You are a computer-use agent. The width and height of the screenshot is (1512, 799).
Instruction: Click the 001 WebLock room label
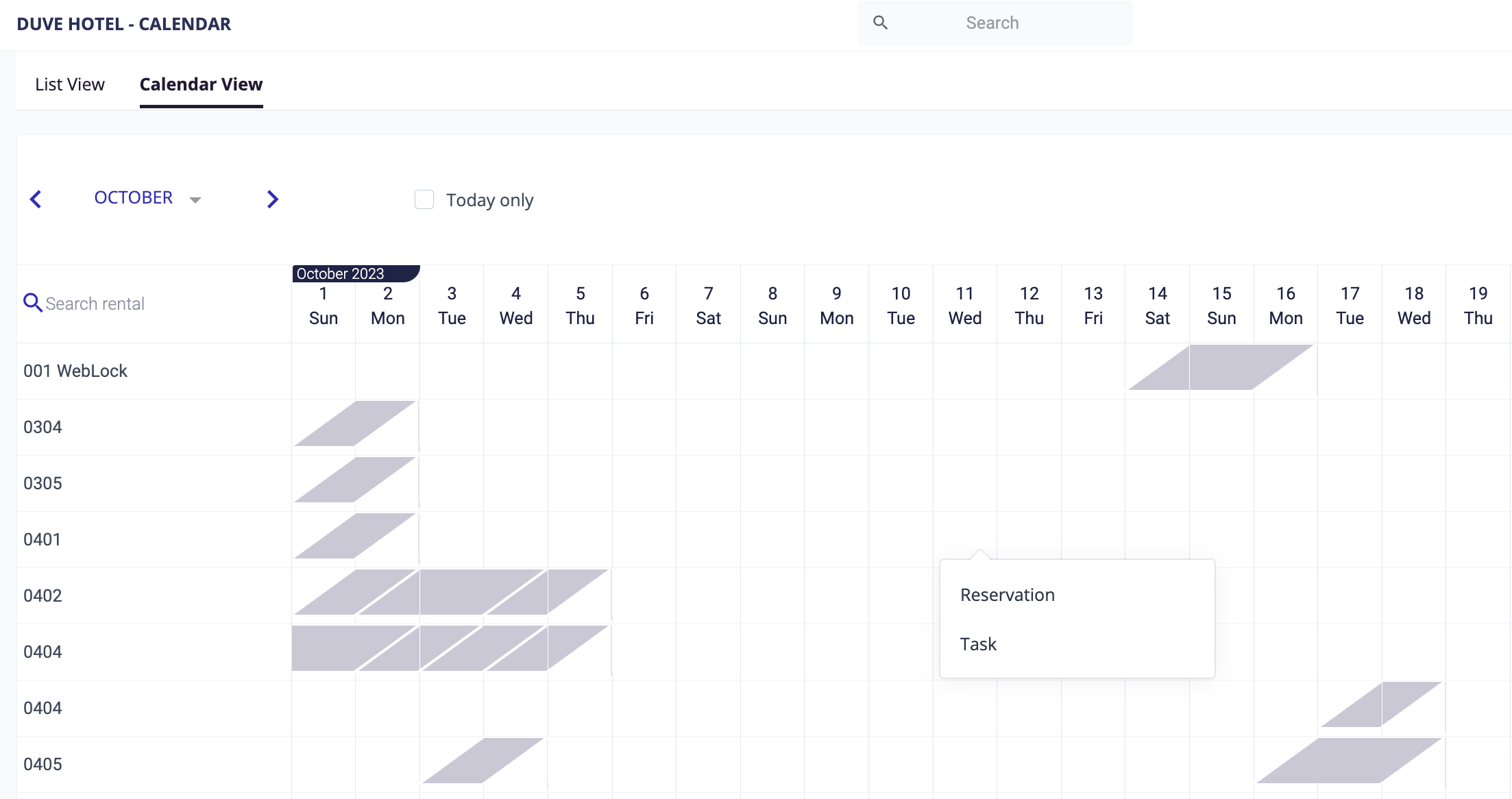[x=75, y=371]
